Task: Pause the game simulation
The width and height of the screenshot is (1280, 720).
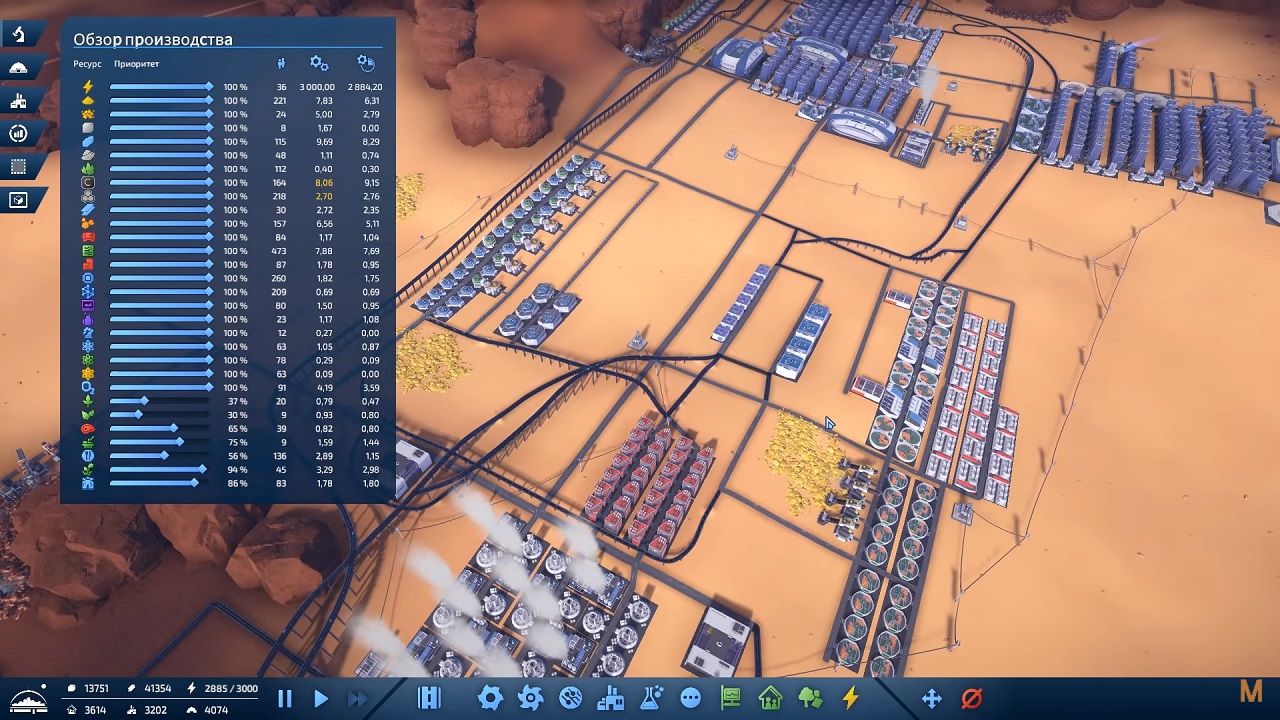Action: click(284, 699)
